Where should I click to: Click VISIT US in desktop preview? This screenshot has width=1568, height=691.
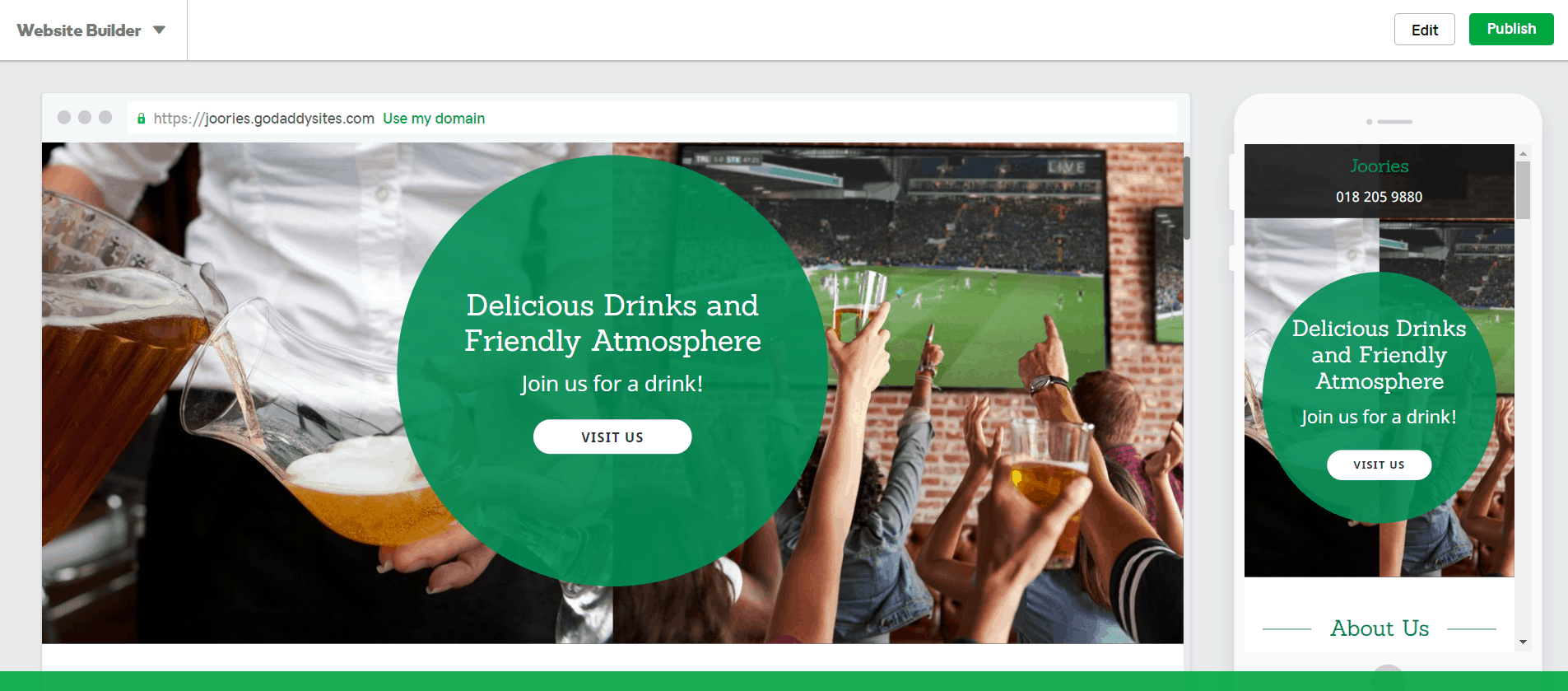pos(612,437)
